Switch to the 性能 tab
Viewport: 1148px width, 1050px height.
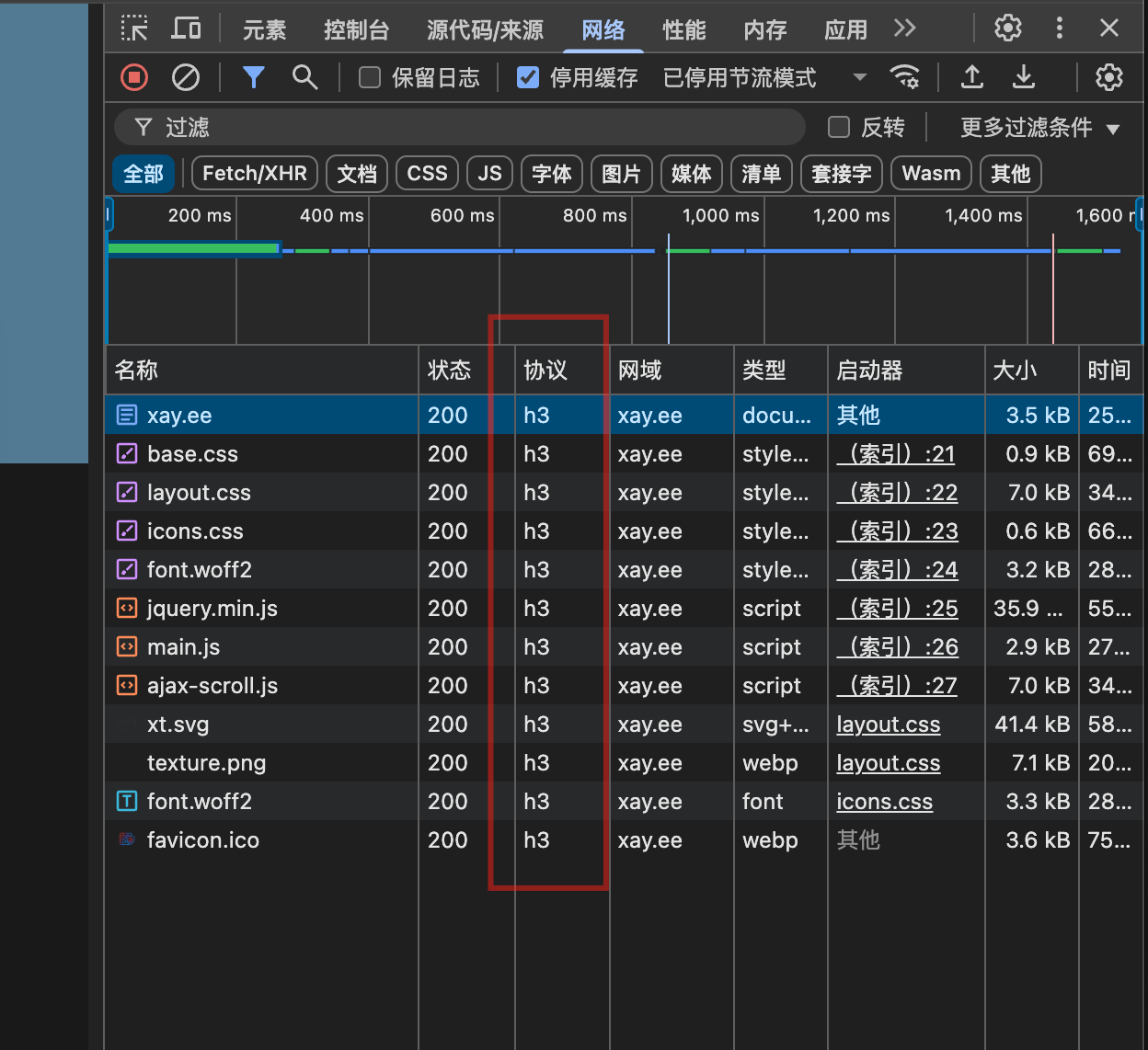(684, 30)
